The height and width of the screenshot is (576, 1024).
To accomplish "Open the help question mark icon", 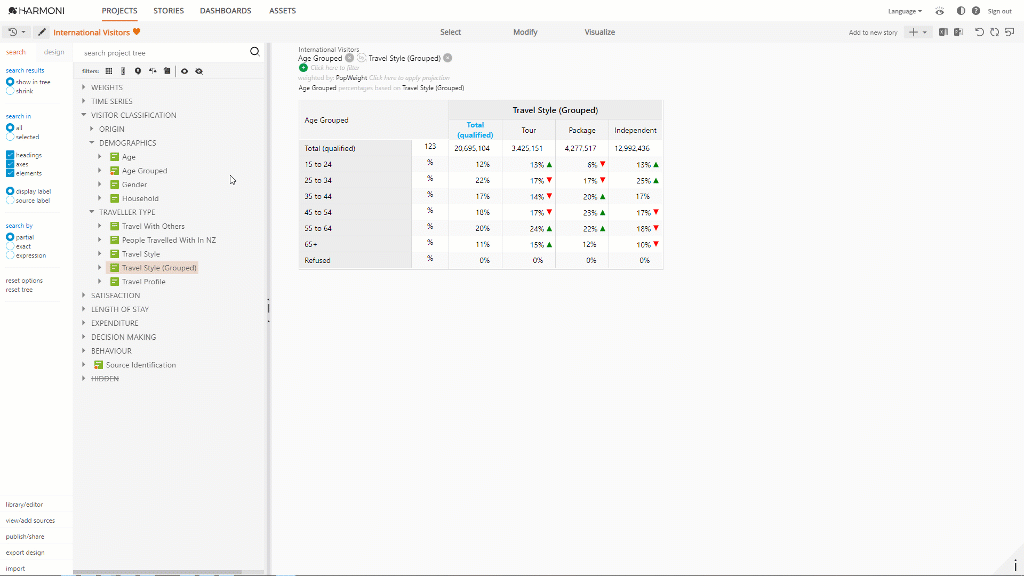I will pyautogui.click(x=976, y=11).
